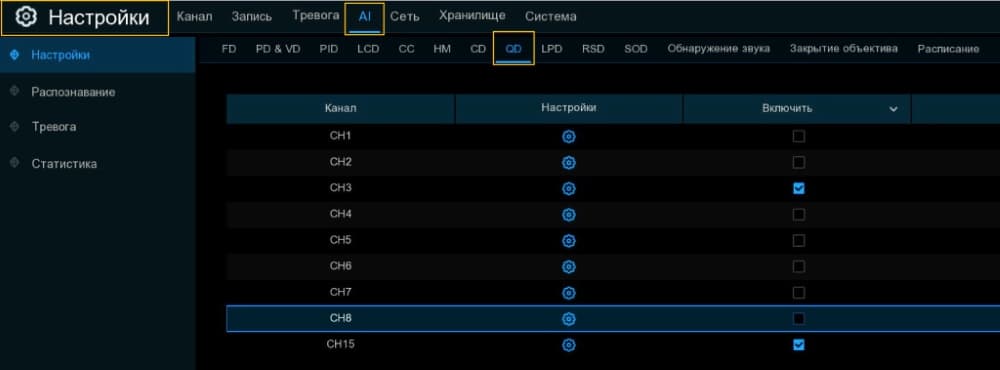
Task: Uncheck the CH3 enable checkbox
Action: pyautogui.click(x=798, y=188)
